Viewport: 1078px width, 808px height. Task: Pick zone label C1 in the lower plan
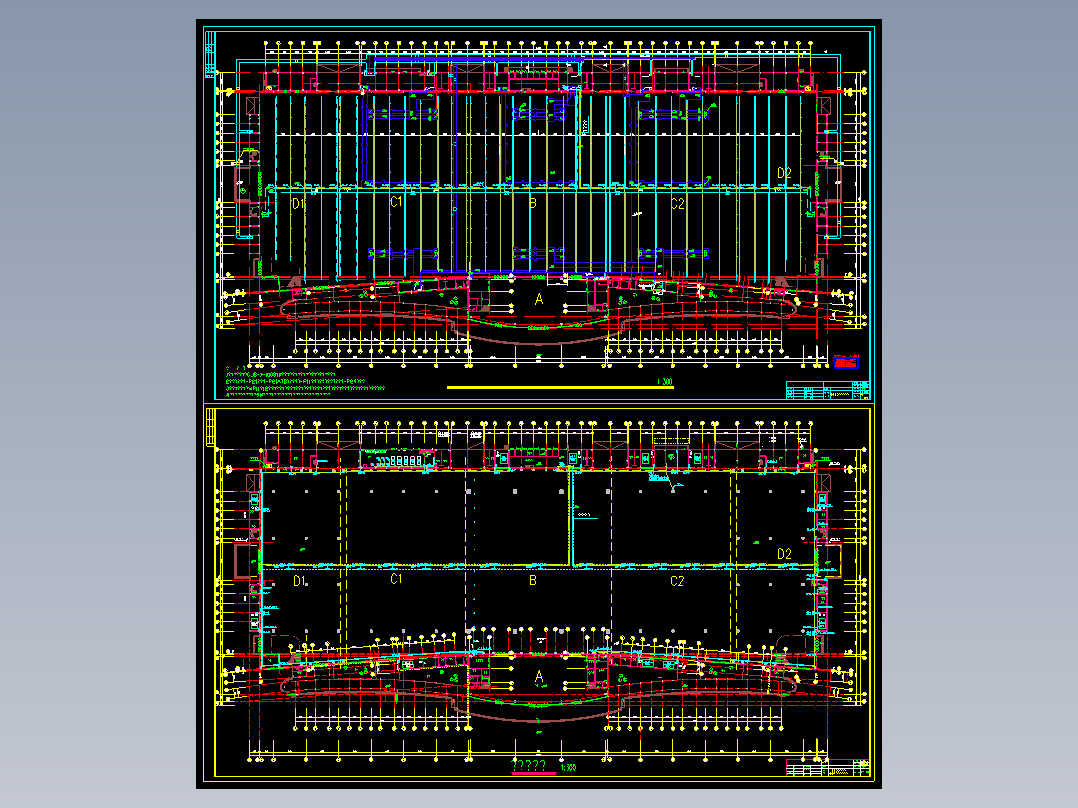pyautogui.click(x=396, y=579)
